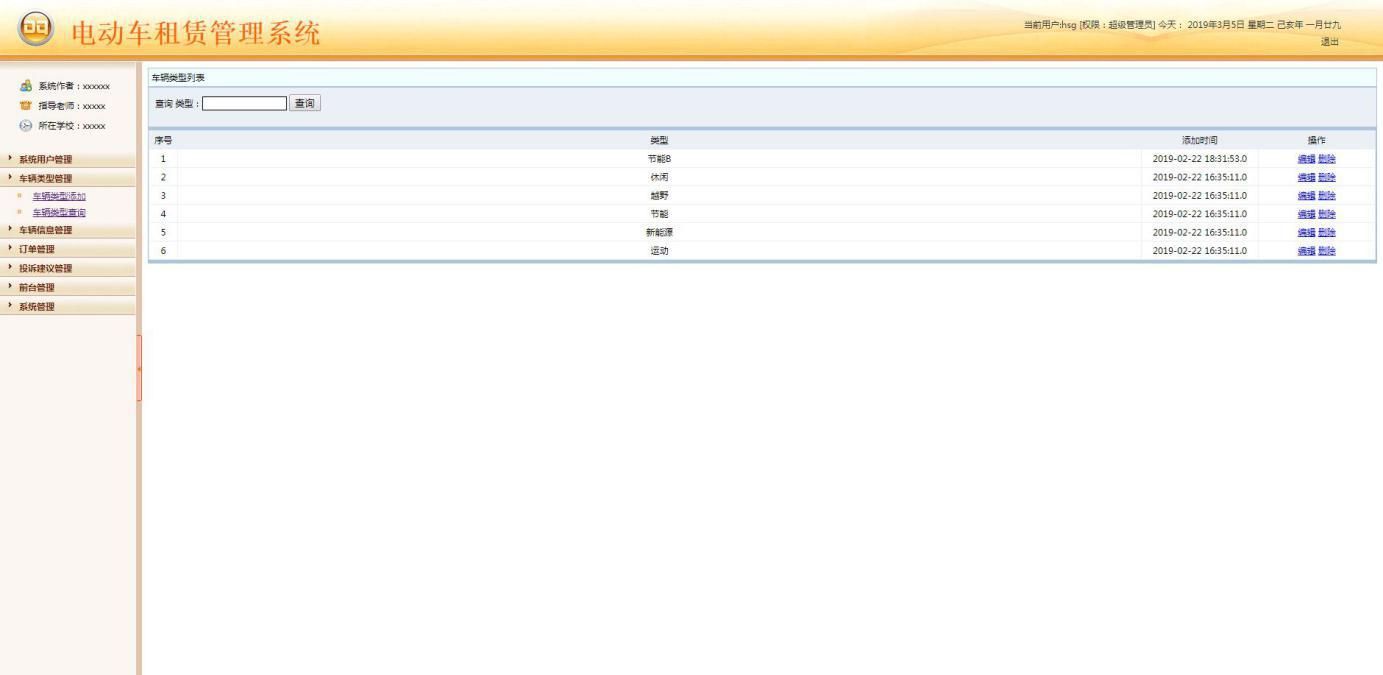Screen dimensions: 1383x675
Task: Click the 系统作者 people icon
Action: pos(27,87)
